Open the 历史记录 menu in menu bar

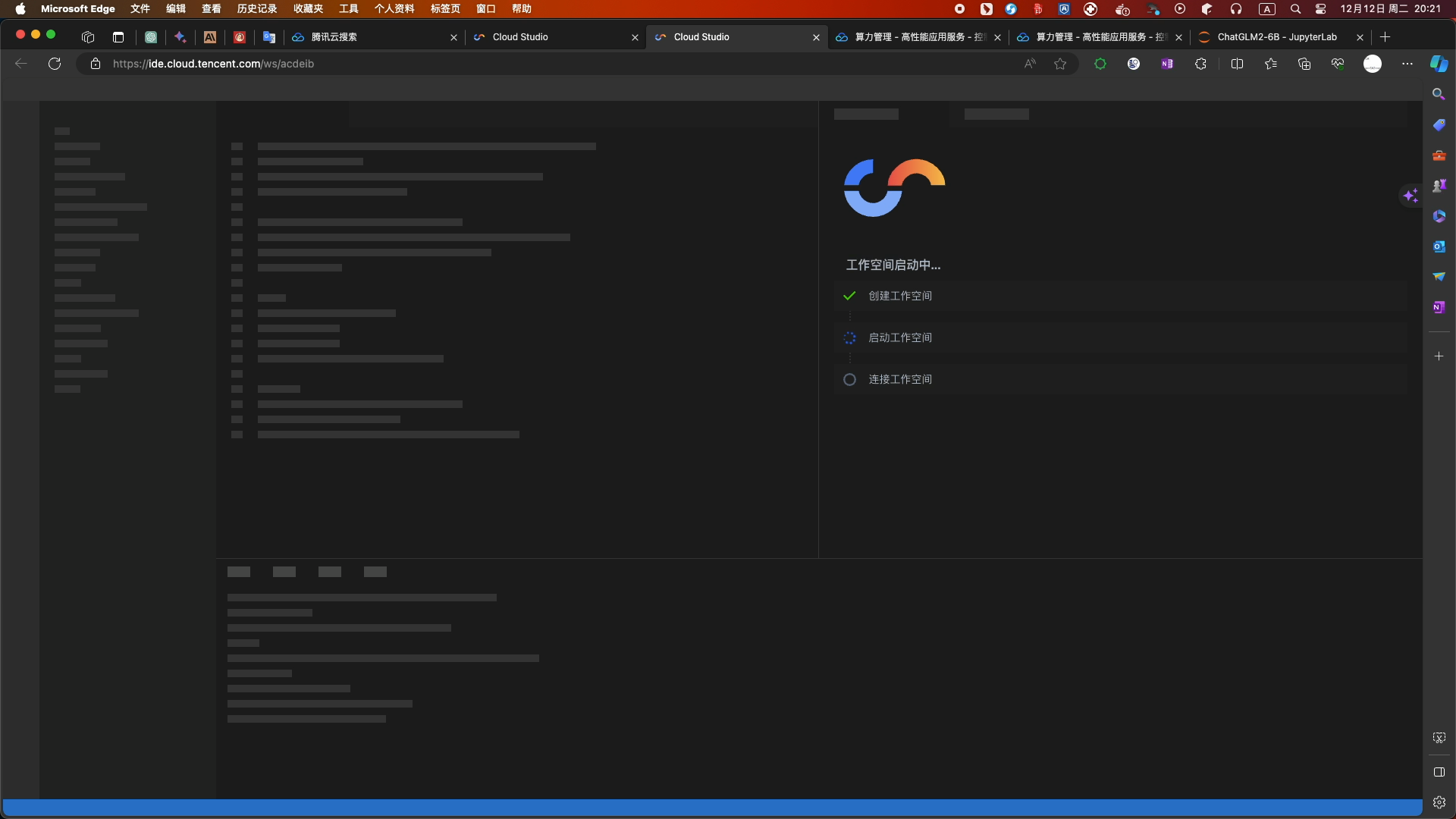tap(257, 9)
